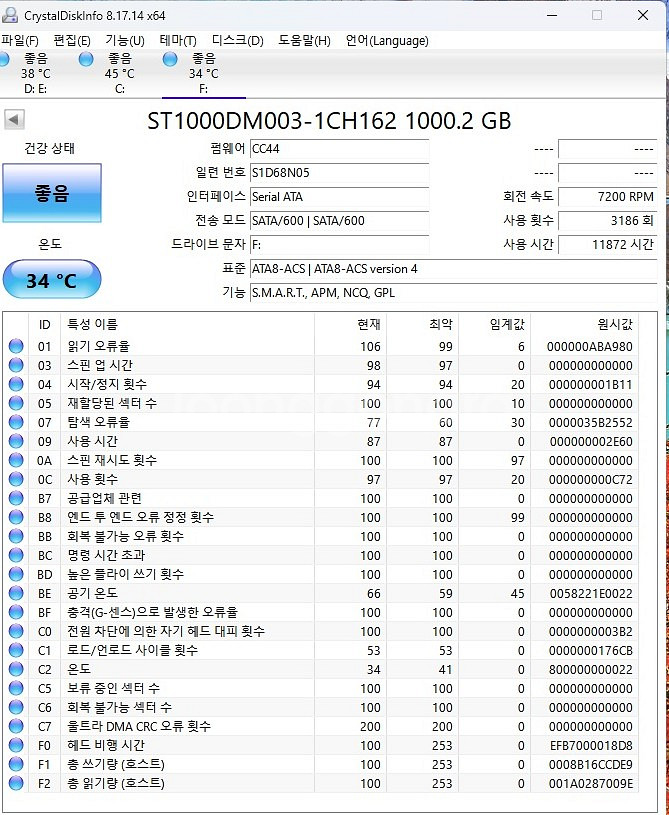Click the 34 °C temperature button
Screen dimensions: 669x815
52,281
